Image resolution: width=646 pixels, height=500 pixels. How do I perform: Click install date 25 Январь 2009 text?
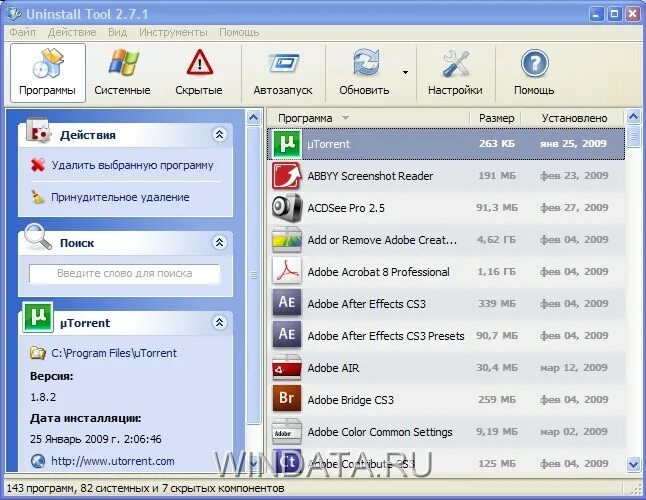[96, 439]
